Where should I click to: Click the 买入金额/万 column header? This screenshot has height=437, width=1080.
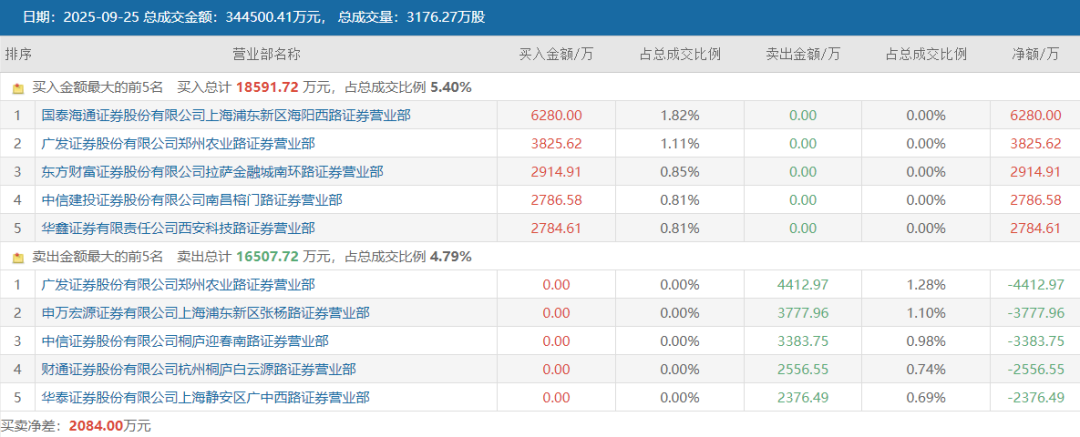pos(557,54)
